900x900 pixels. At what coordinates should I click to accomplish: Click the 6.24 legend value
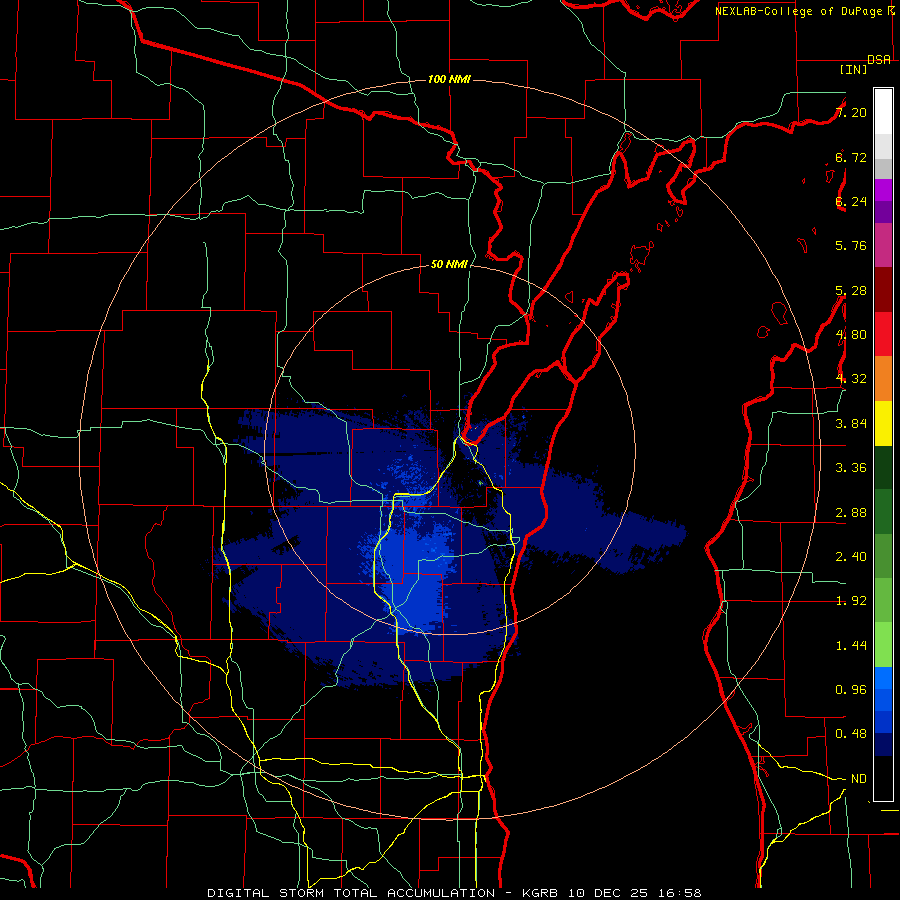tap(851, 201)
